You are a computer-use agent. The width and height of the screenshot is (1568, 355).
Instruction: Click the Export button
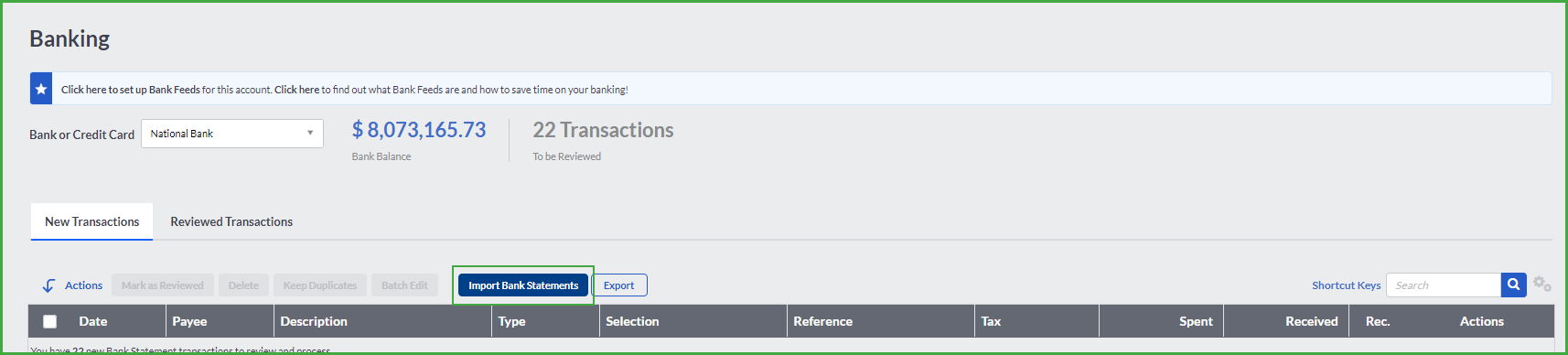pyautogui.click(x=619, y=285)
